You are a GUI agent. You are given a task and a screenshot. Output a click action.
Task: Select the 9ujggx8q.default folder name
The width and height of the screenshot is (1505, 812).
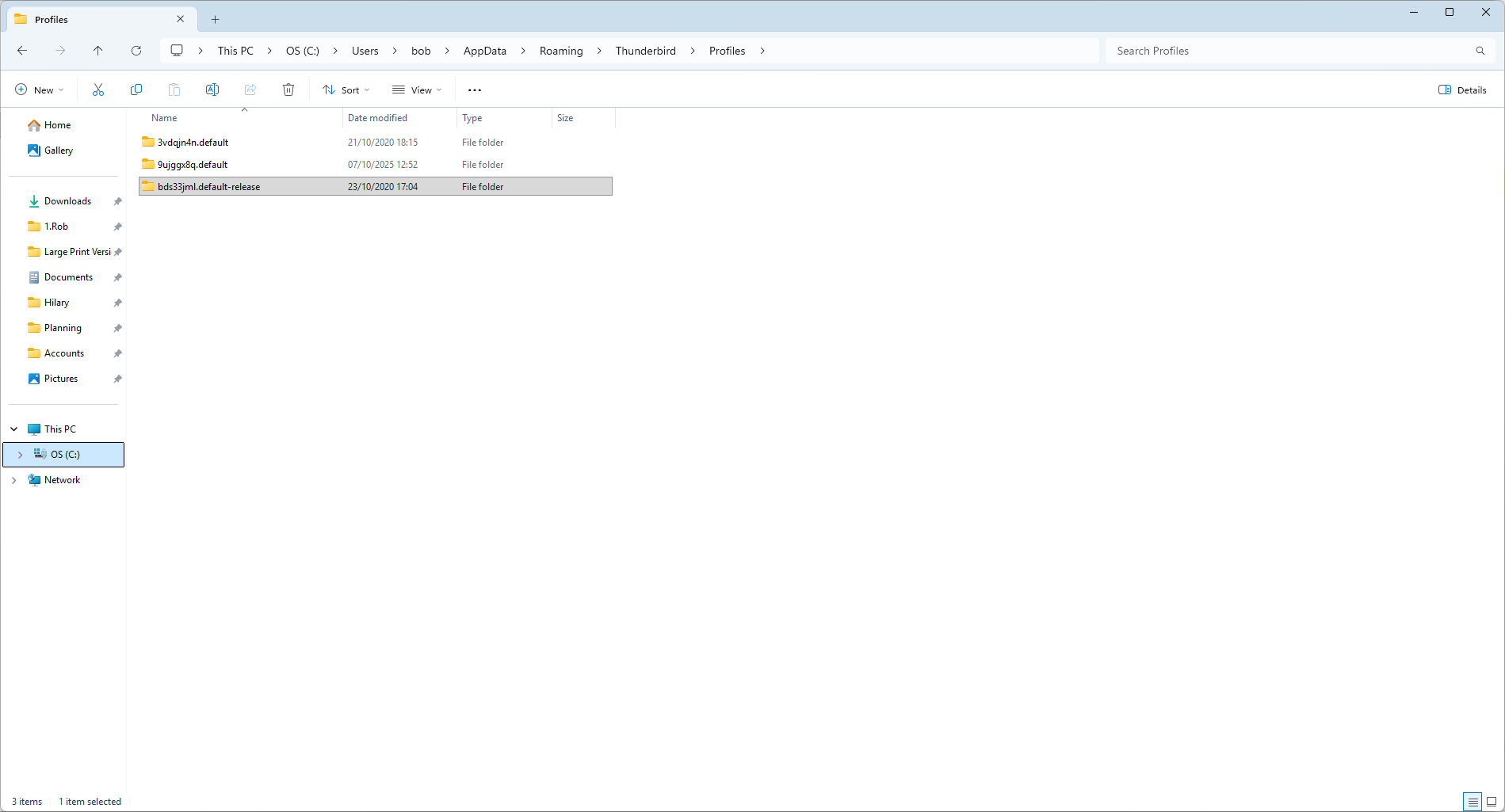(x=193, y=165)
